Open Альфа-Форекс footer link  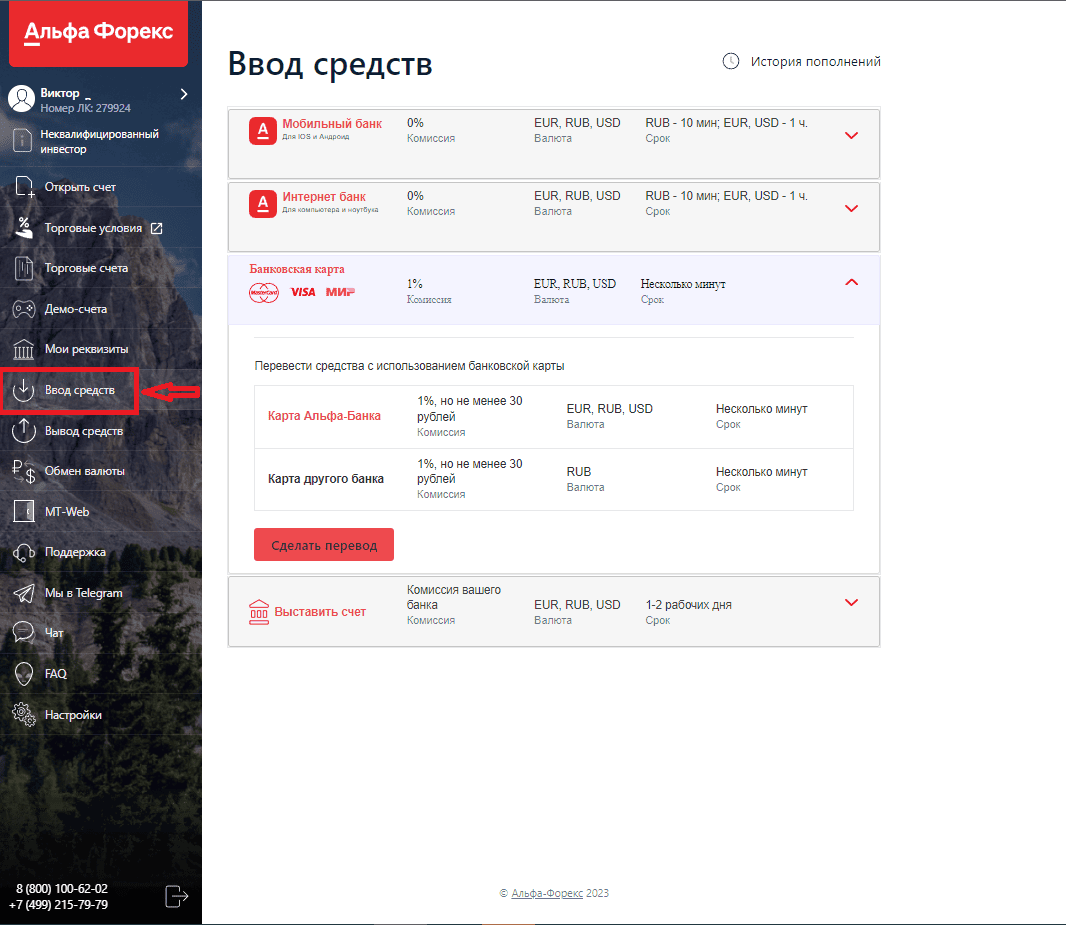547,893
